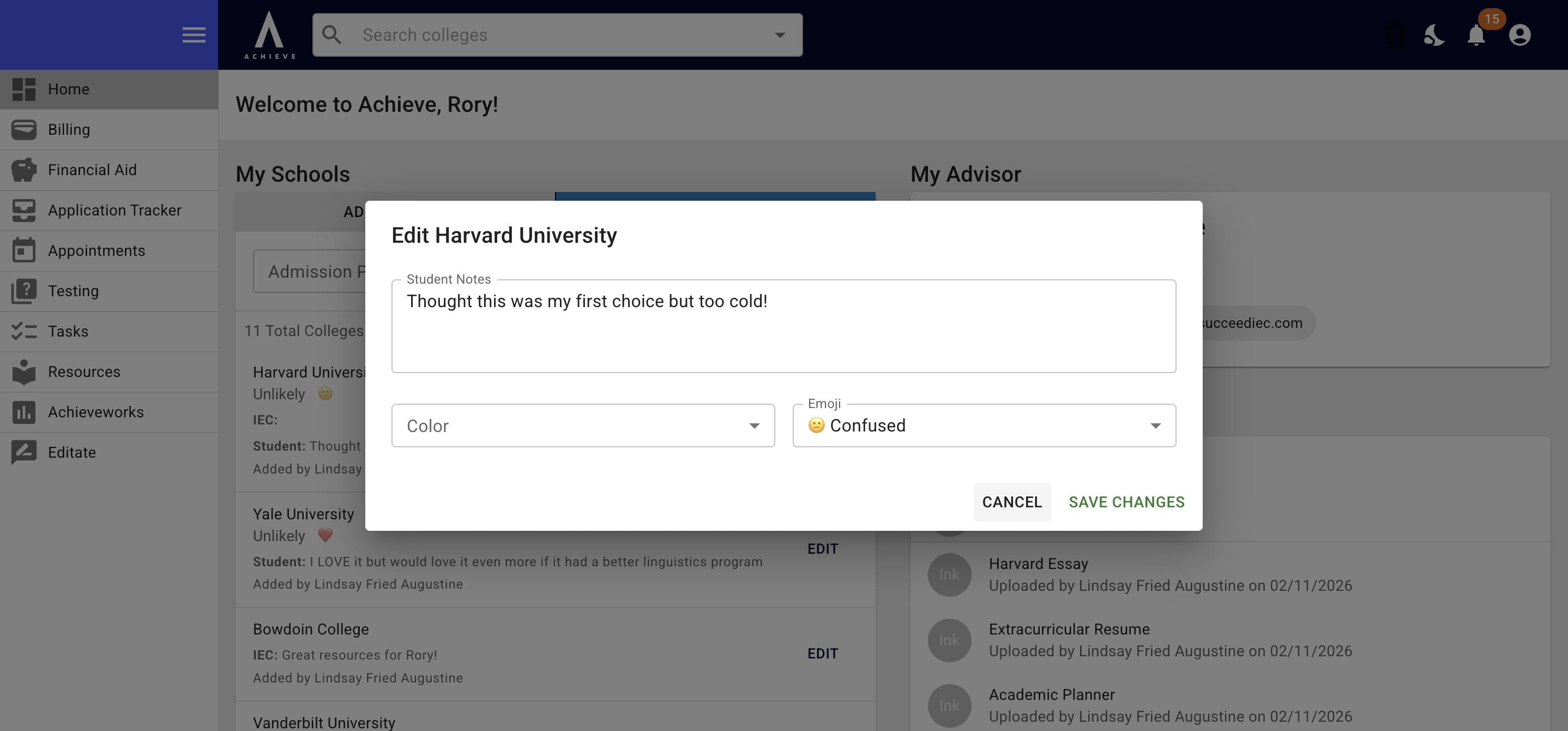Click the Harvard list confused emoji
The image size is (1568, 731).
325,393
